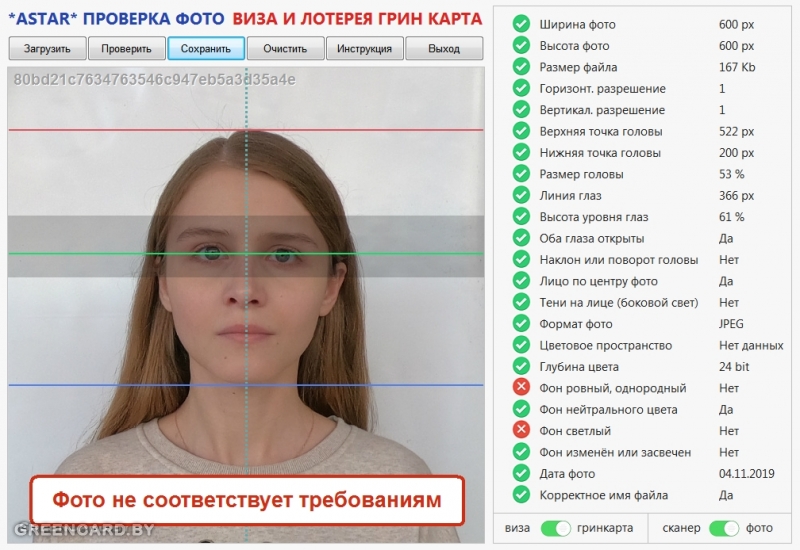The image size is (800, 550).
Task: Click the 'Наклон или поворот головы' label
Action: click(619, 260)
